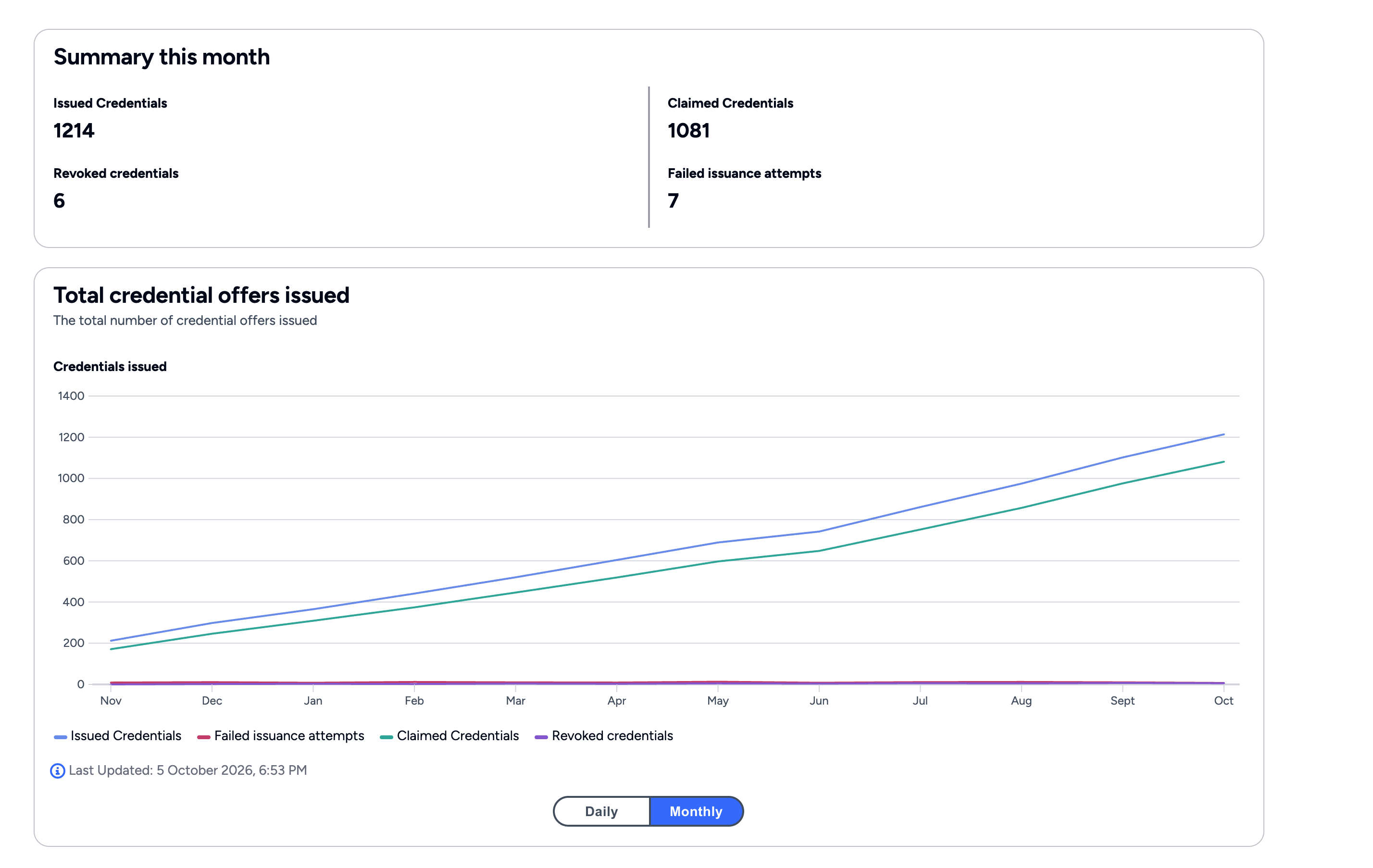1373x868 pixels.
Task: Click the chart subtitle about offers issued
Action: click(x=185, y=320)
